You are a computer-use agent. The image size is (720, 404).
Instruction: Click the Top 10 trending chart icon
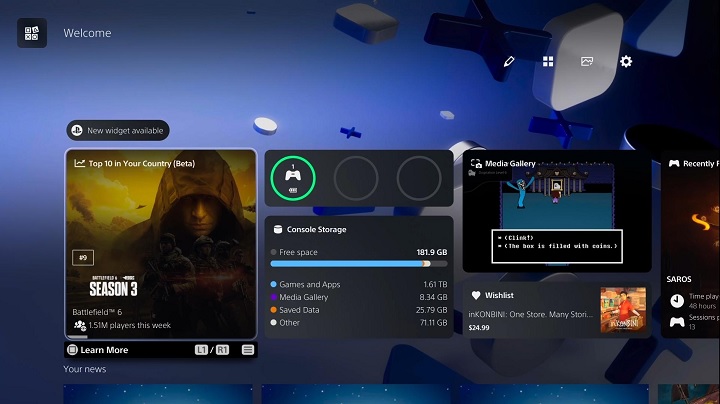(79, 163)
